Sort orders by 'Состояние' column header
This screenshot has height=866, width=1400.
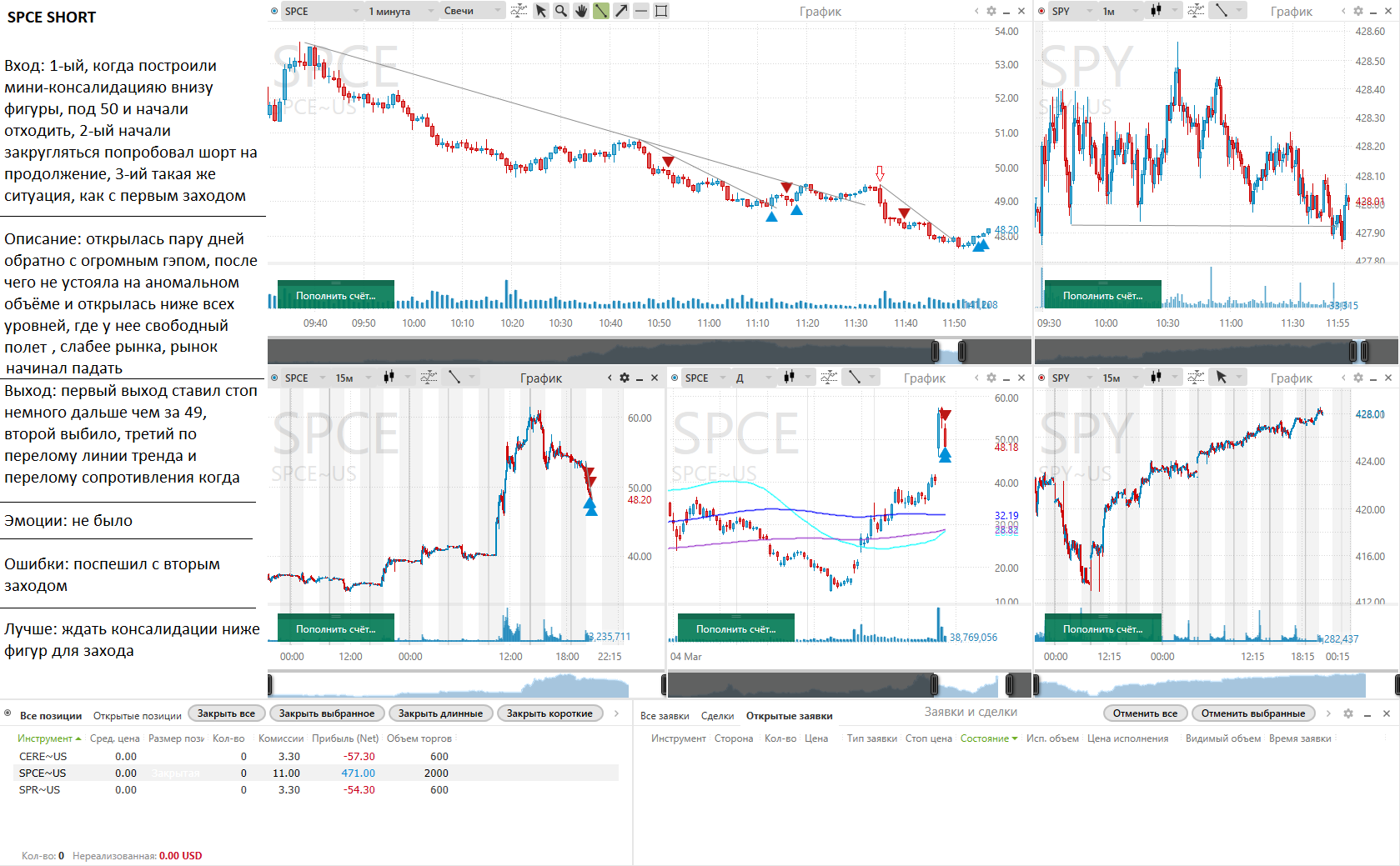tap(989, 738)
